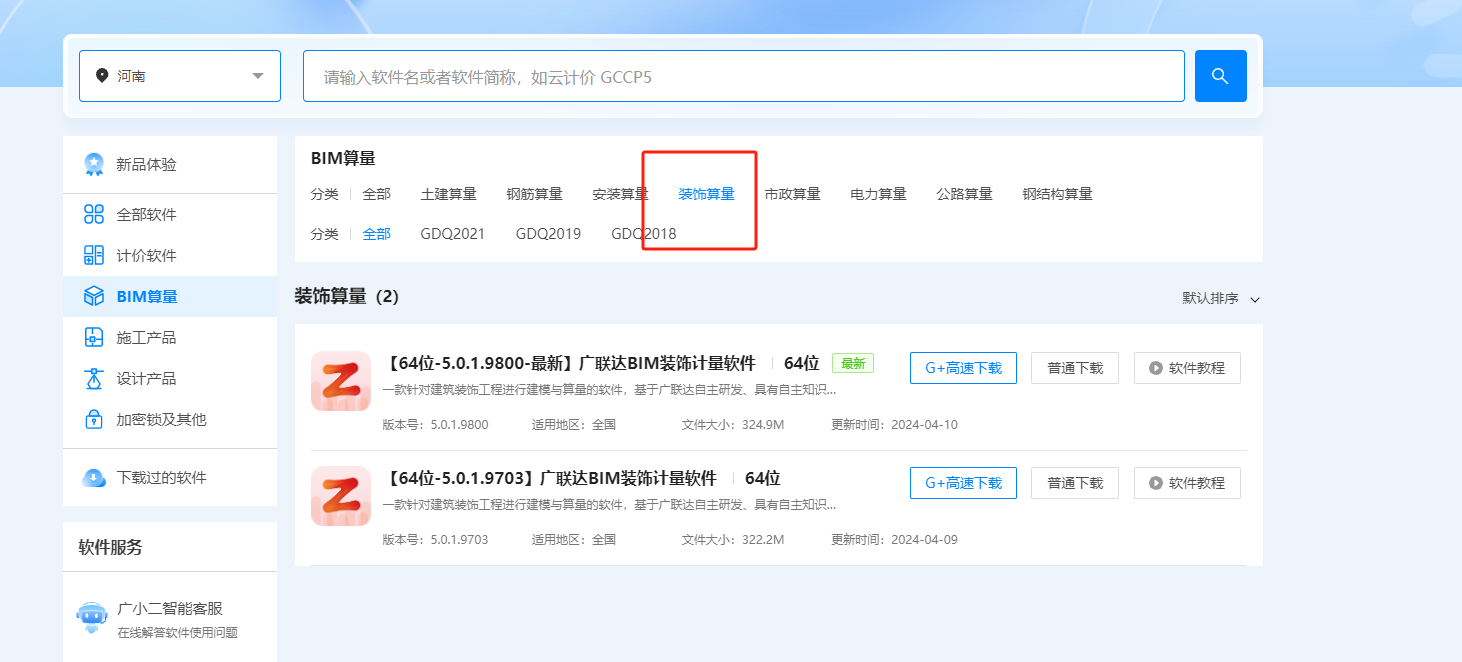This screenshot has width=1462, height=662.
Task: Click 软件教程 for version 5.0.1.9800
Action: click(1187, 368)
